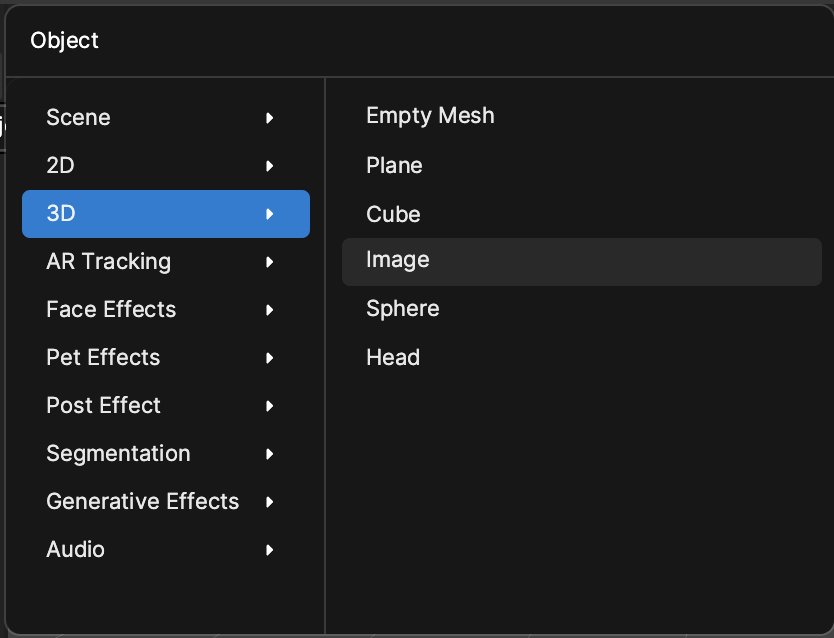Expand arrow next to AR Tracking
834x638 pixels.
(270, 262)
